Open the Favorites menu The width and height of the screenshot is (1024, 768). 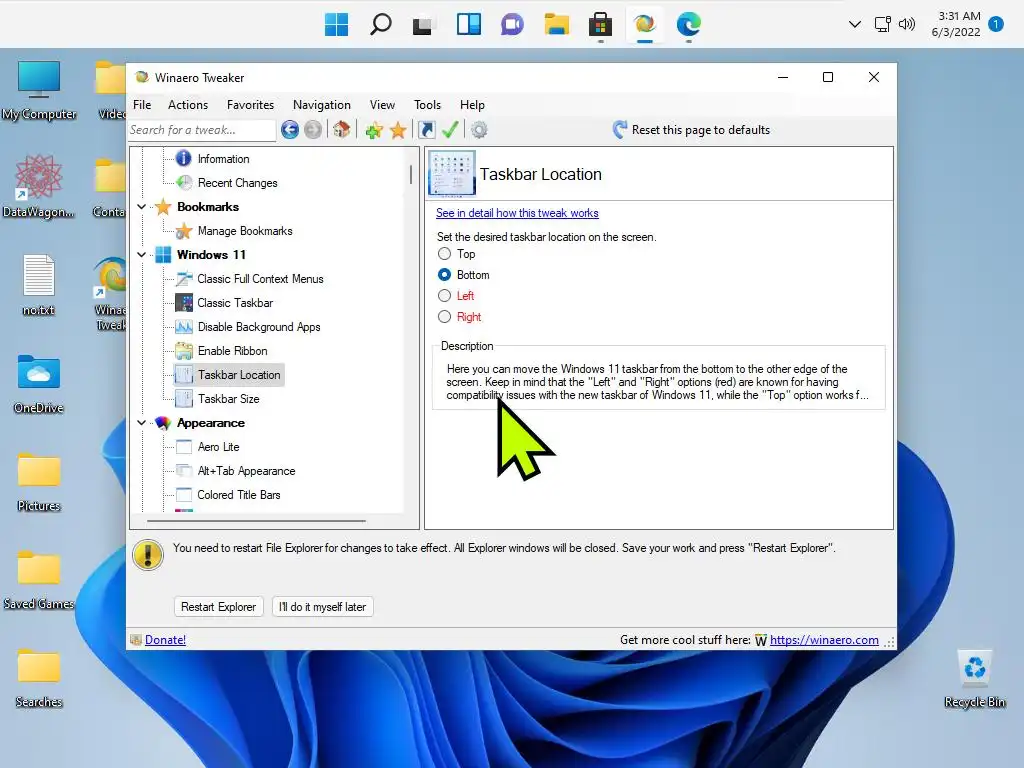250,104
